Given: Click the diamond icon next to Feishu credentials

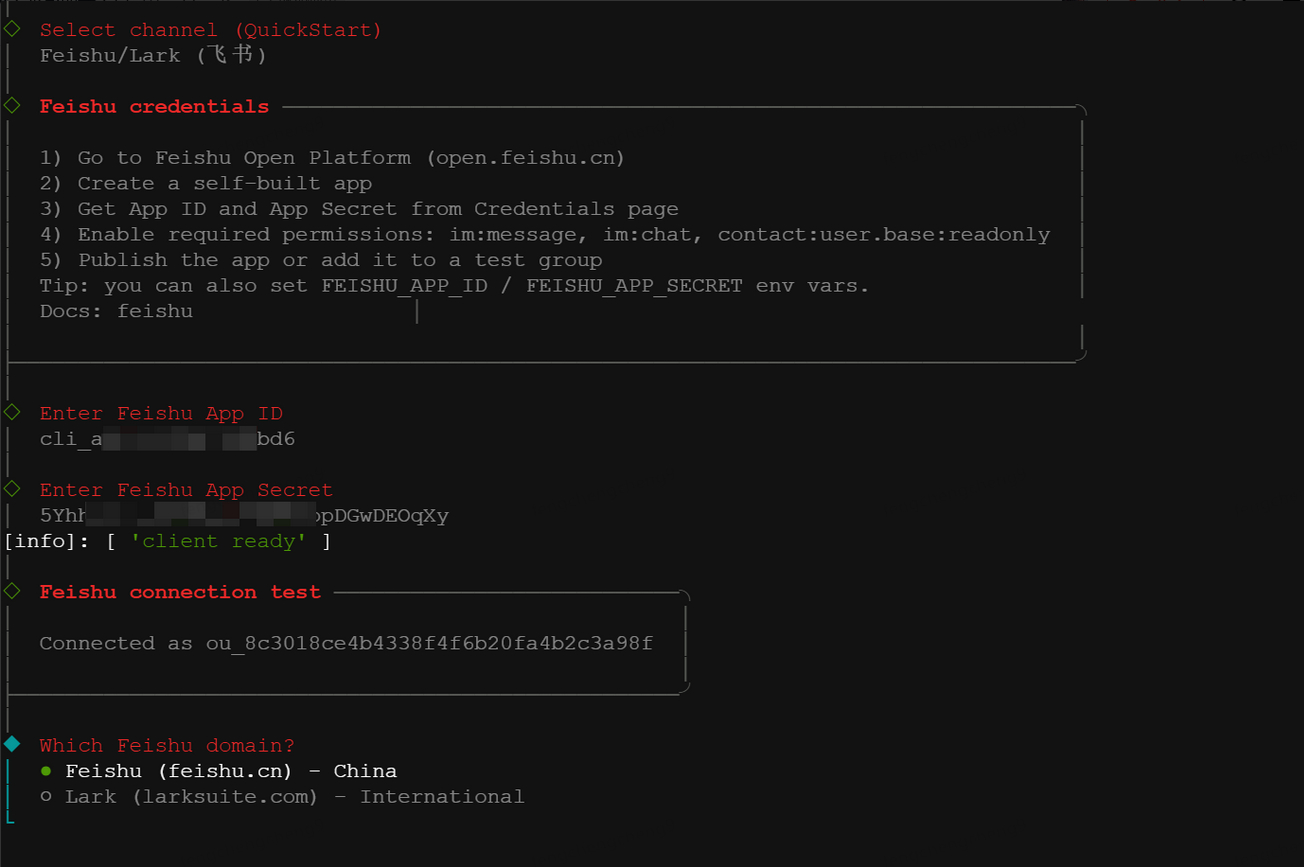Looking at the screenshot, I should (12, 105).
